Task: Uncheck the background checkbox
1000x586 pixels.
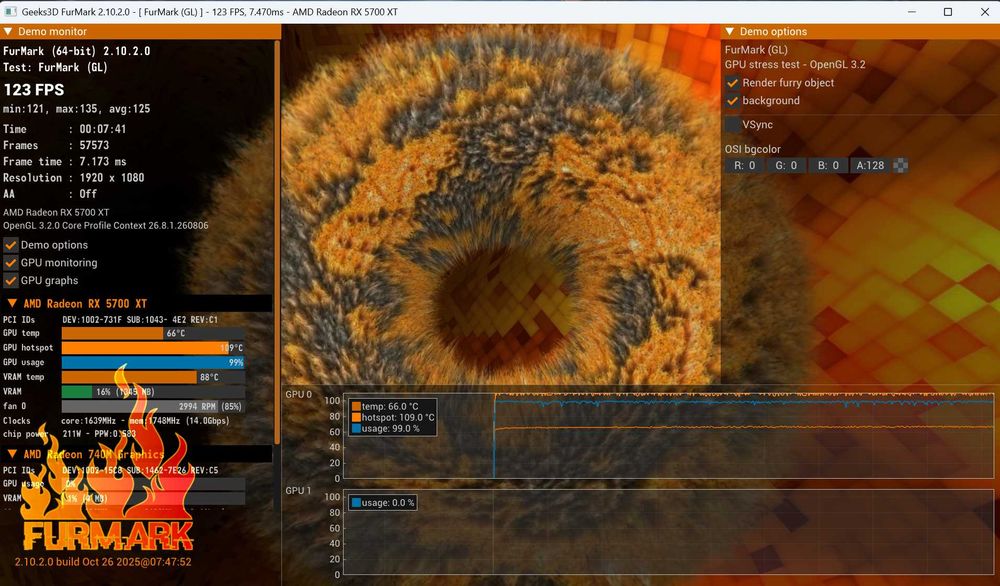Action: pyautogui.click(x=733, y=101)
